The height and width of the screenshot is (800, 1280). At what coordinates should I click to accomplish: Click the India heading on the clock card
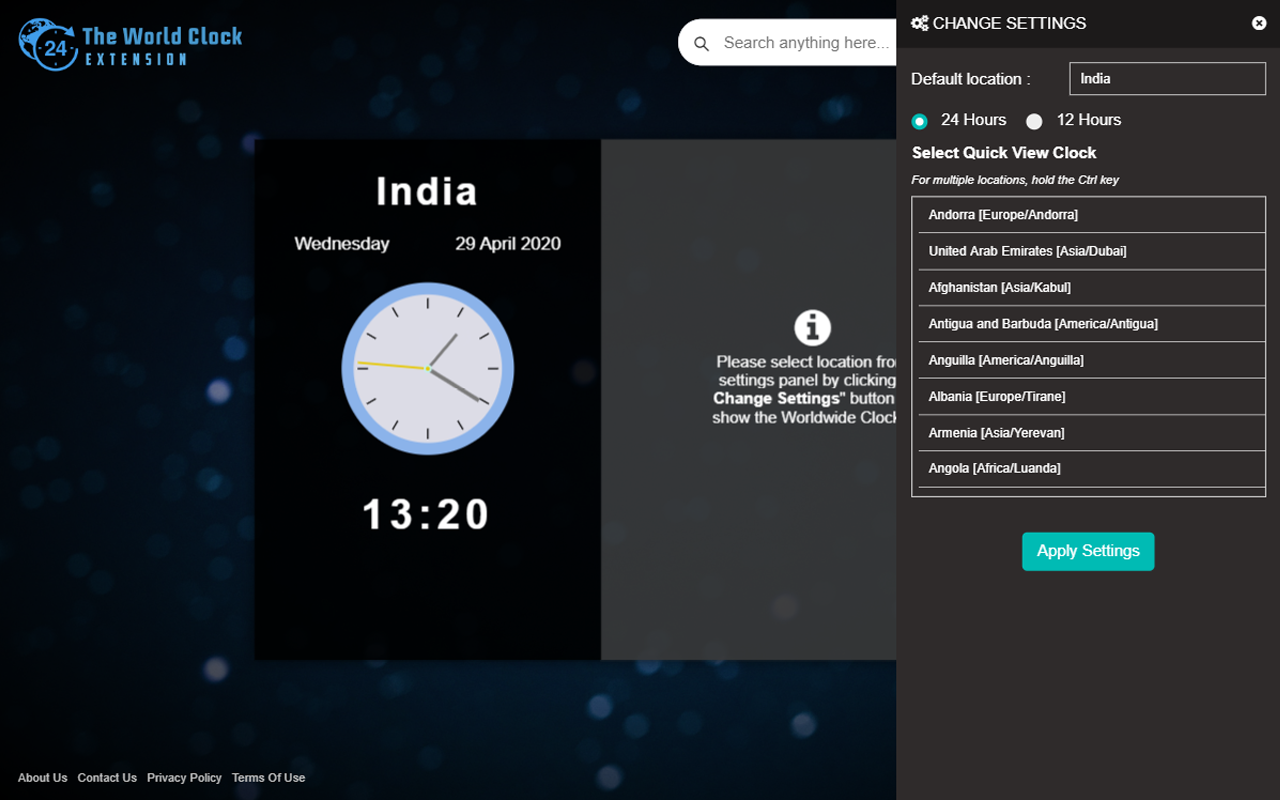[x=427, y=191]
